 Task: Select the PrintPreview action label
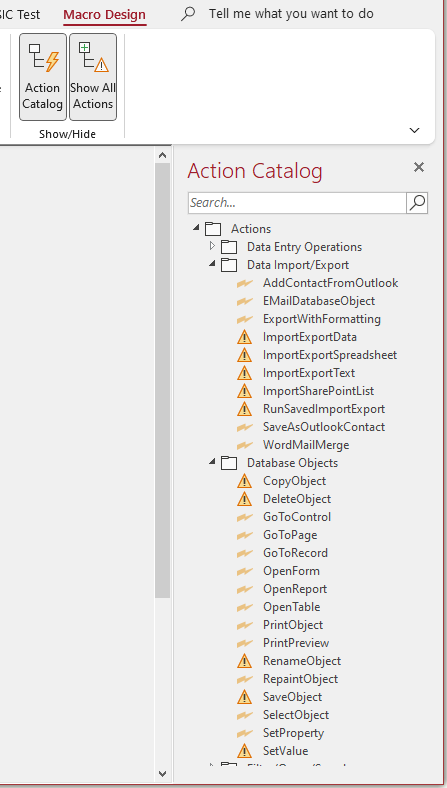pos(296,643)
